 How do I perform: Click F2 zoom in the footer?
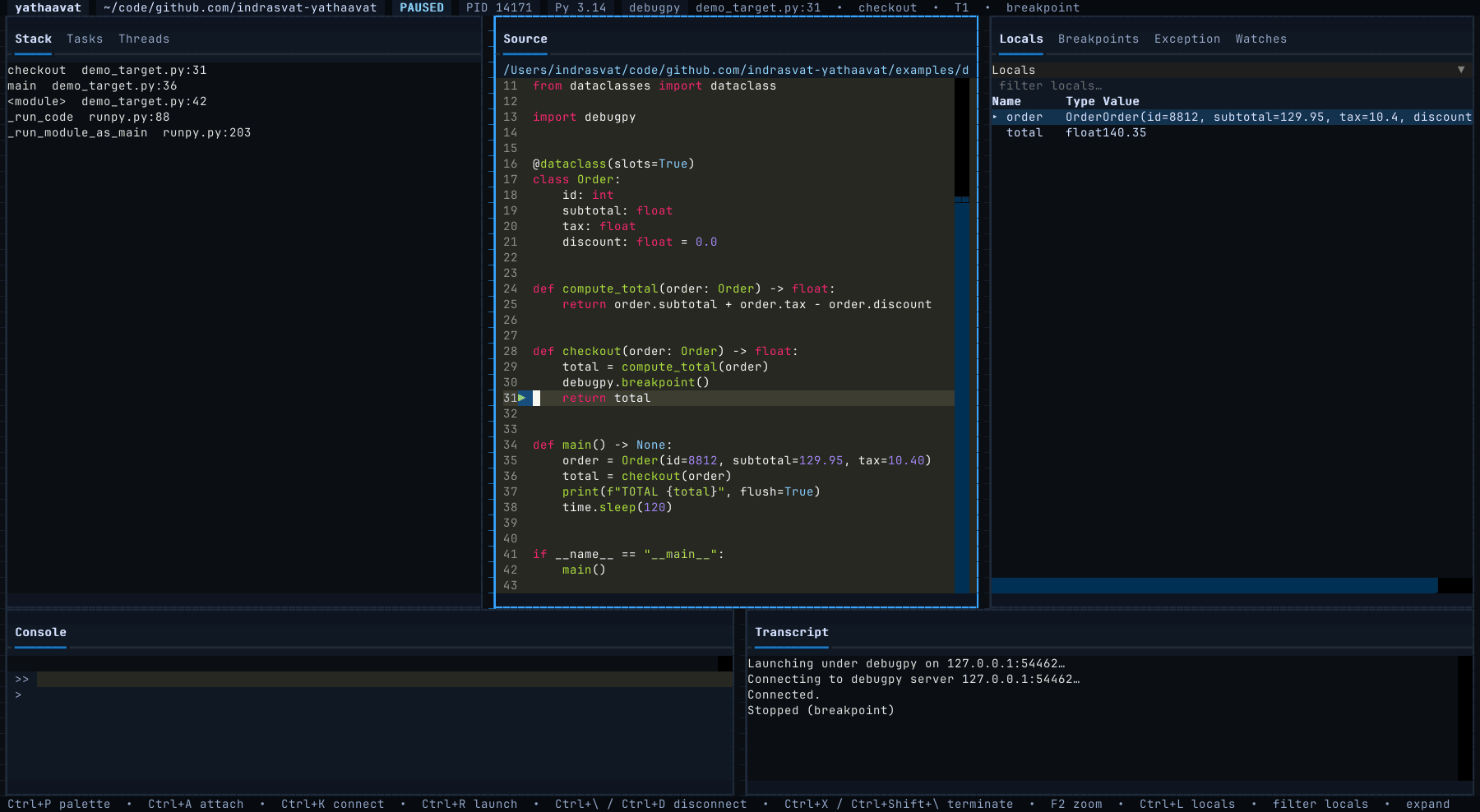point(1076,804)
